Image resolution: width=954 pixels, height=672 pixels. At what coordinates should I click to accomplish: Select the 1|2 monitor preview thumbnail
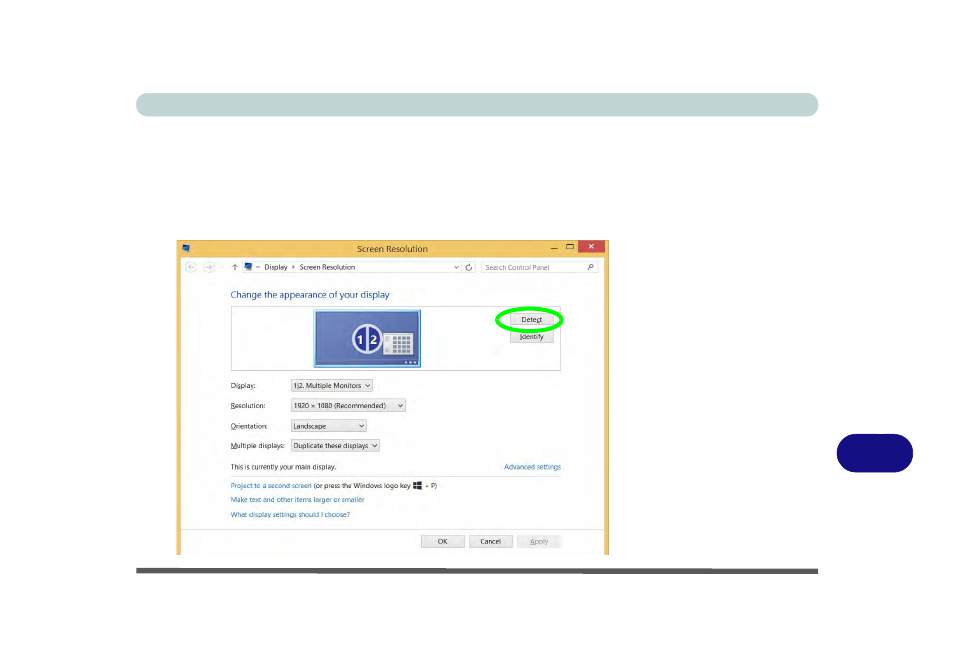pyautogui.click(x=367, y=339)
